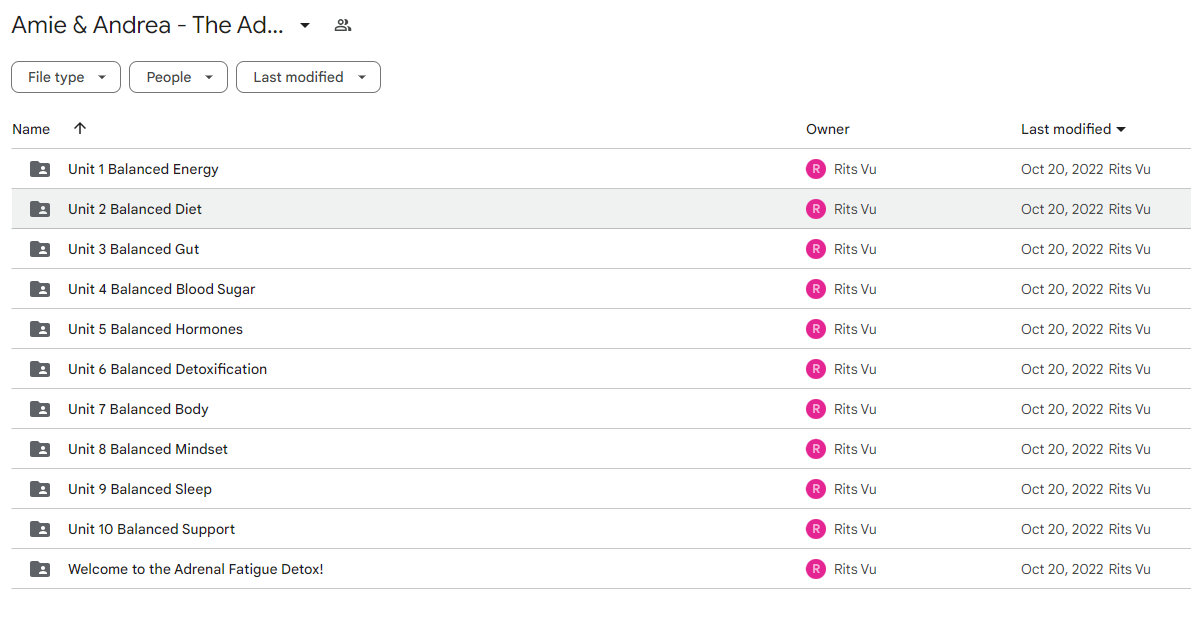
Task: Select Unit 1 Balanced Energy name
Action: point(143,169)
